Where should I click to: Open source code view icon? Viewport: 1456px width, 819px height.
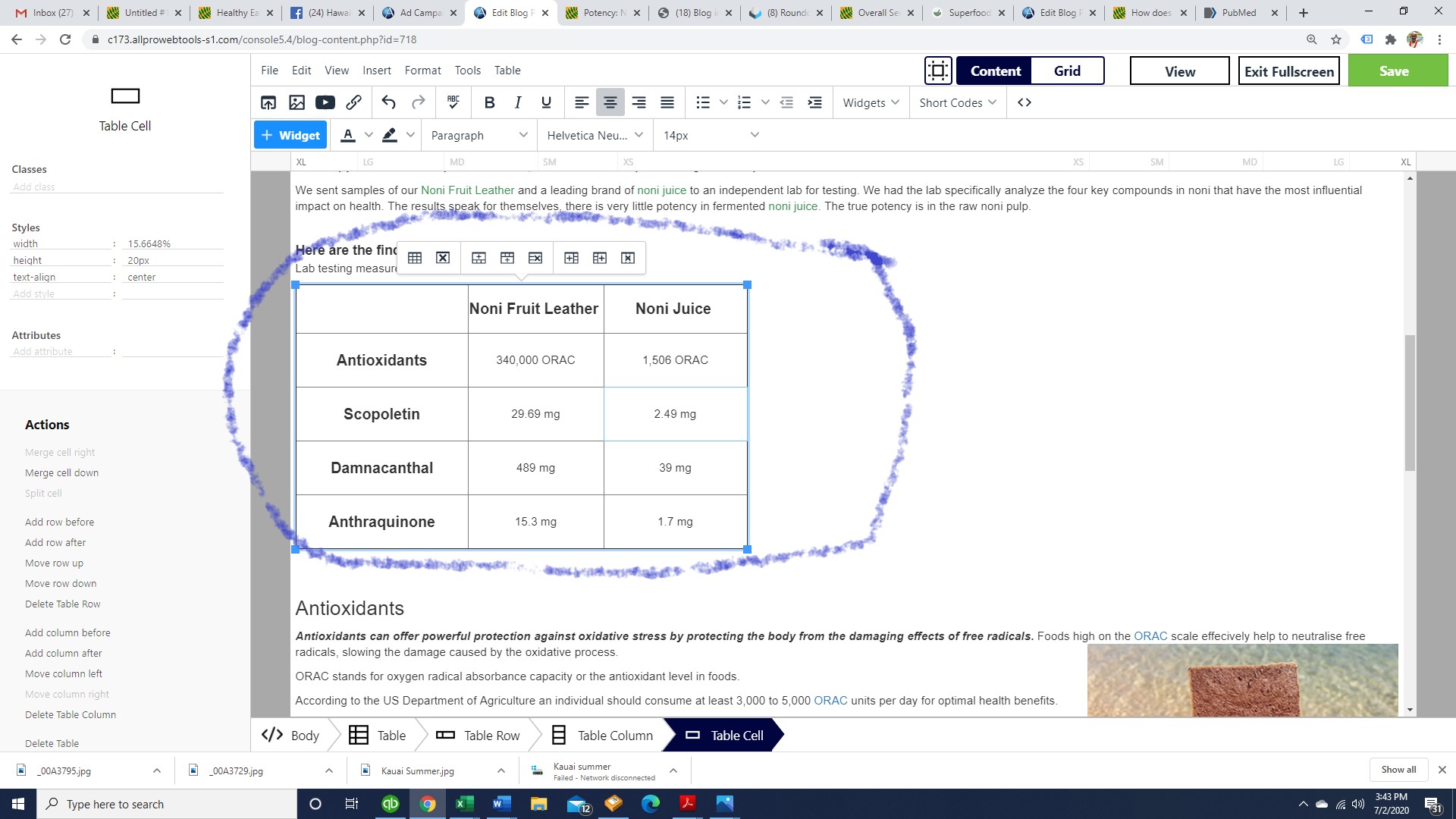click(x=1025, y=102)
